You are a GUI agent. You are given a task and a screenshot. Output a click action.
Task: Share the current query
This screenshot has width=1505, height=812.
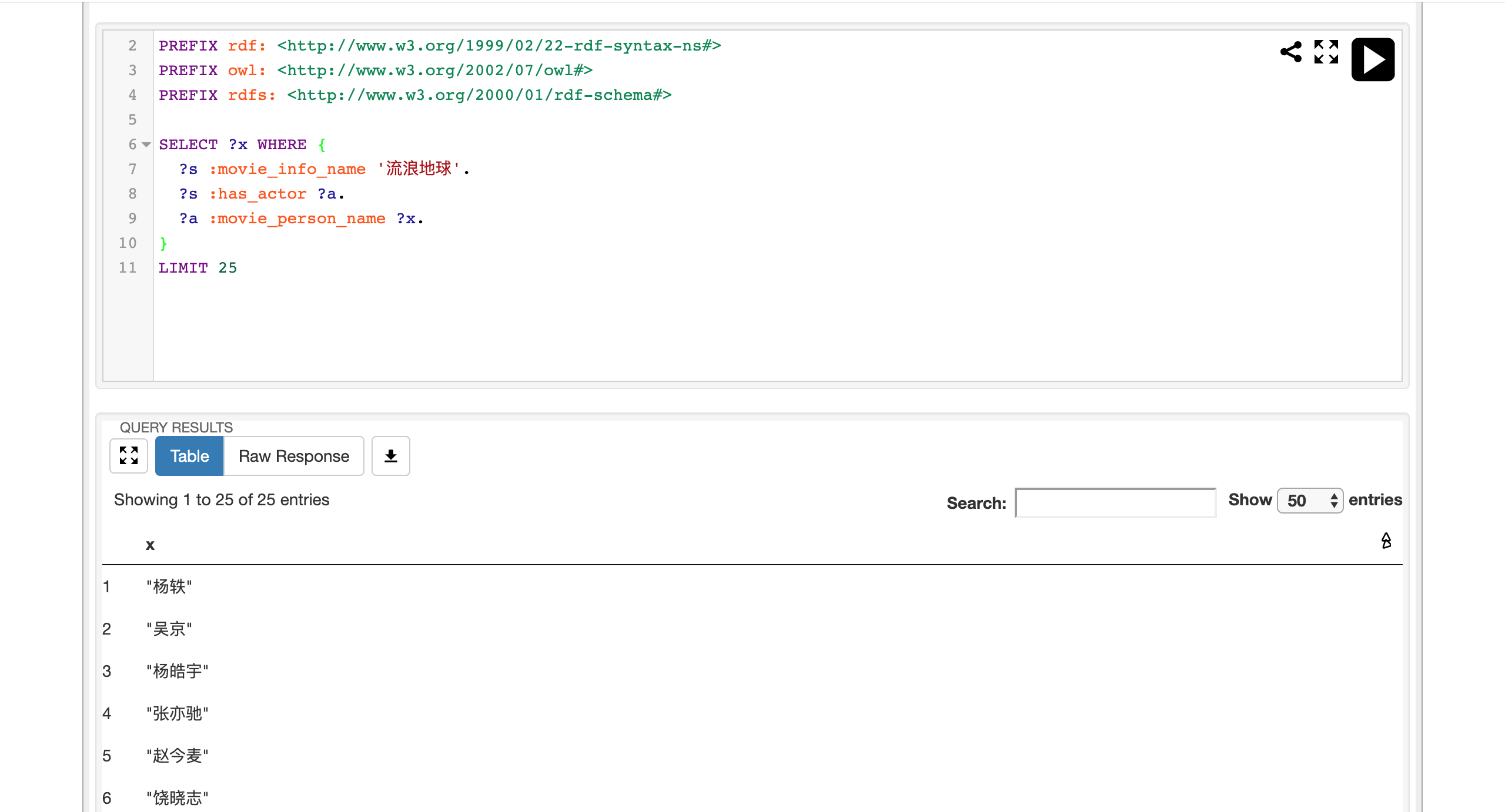(x=1291, y=52)
